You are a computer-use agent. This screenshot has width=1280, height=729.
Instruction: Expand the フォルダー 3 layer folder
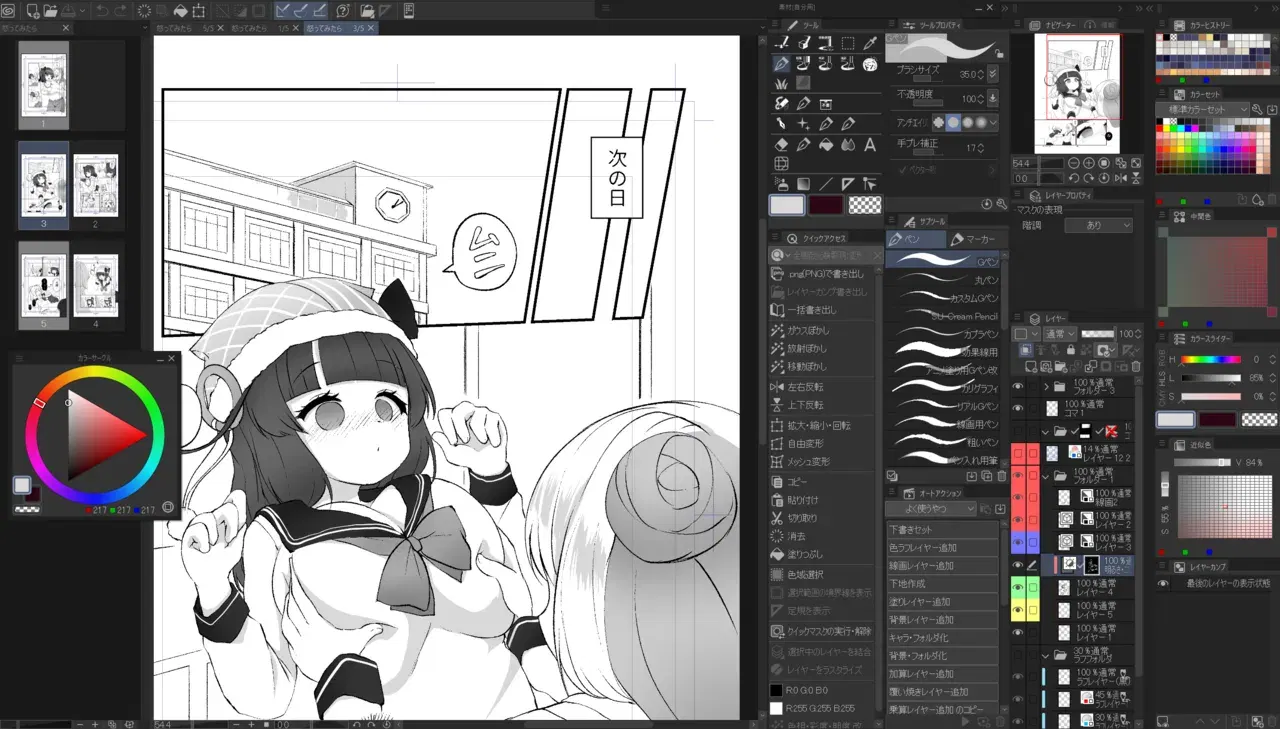pos(1046,386)
